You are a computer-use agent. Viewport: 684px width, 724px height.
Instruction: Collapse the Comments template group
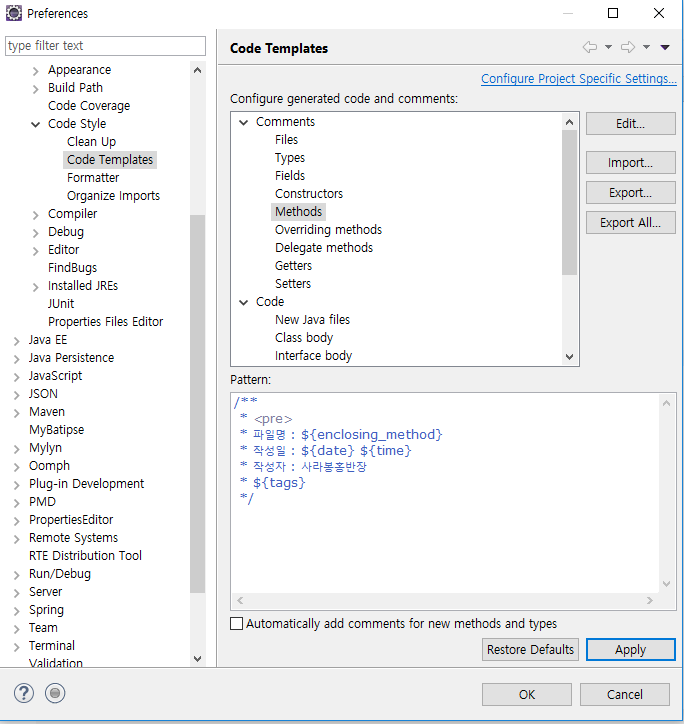click(243, 122)
